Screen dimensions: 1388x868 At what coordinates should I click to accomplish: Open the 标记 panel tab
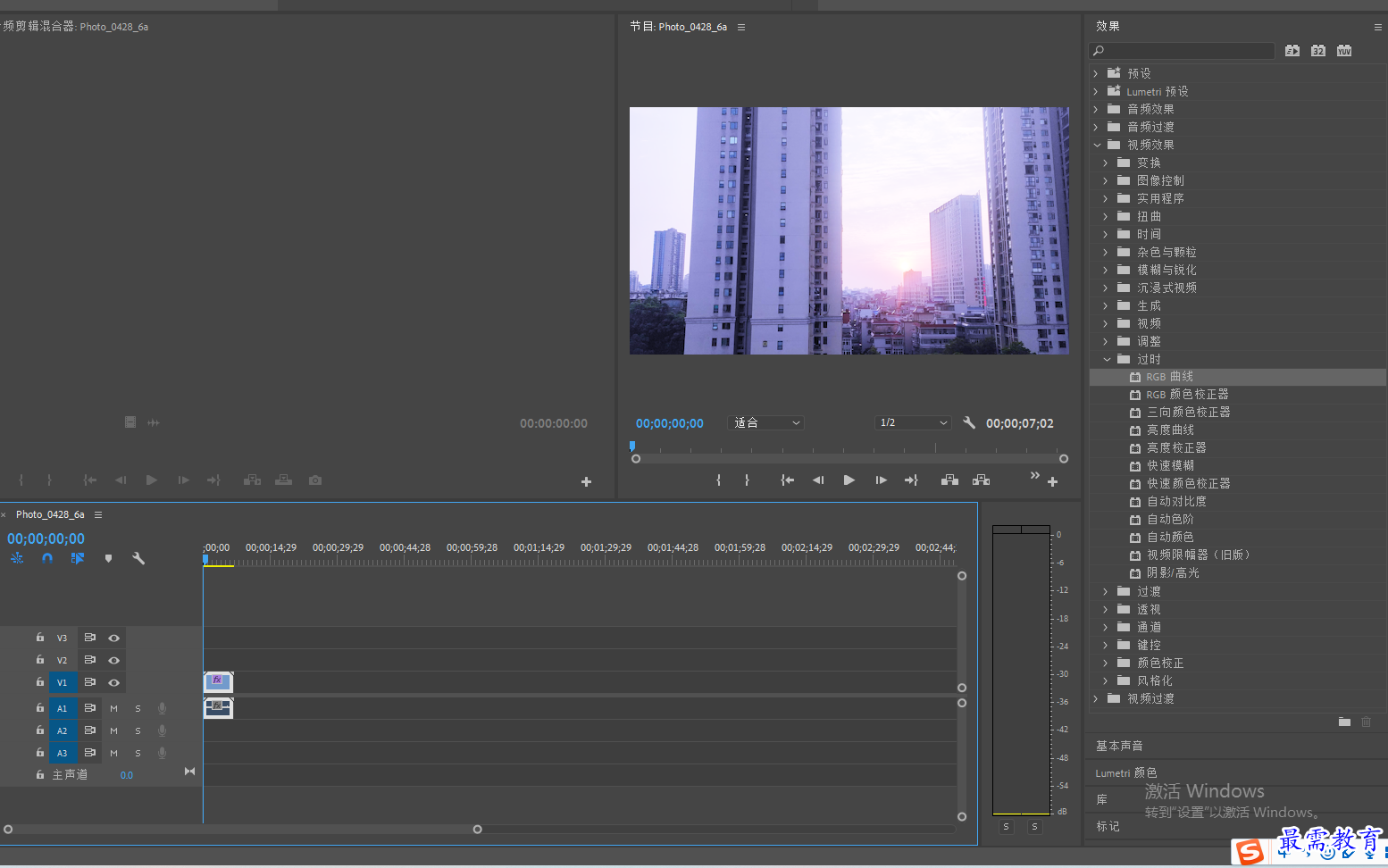[x=1108, y=826]
